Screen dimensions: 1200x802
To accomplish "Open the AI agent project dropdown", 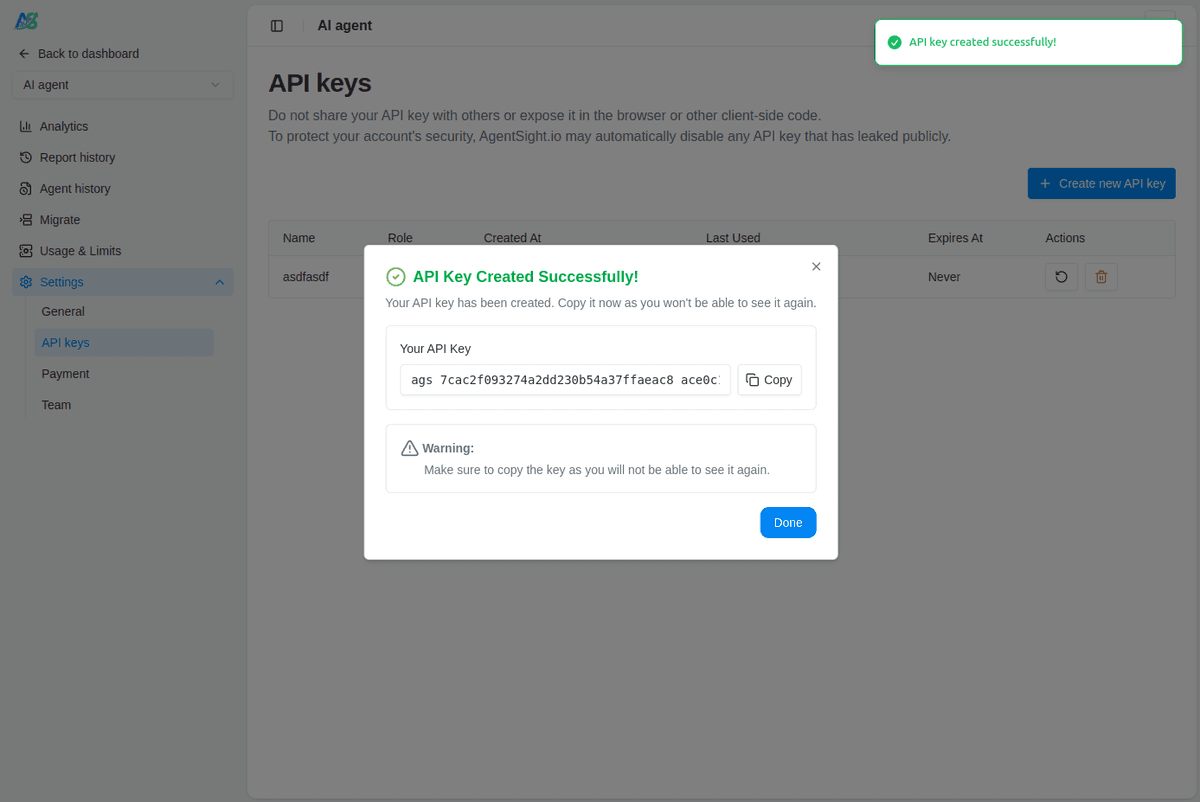I will pos(122,85).
